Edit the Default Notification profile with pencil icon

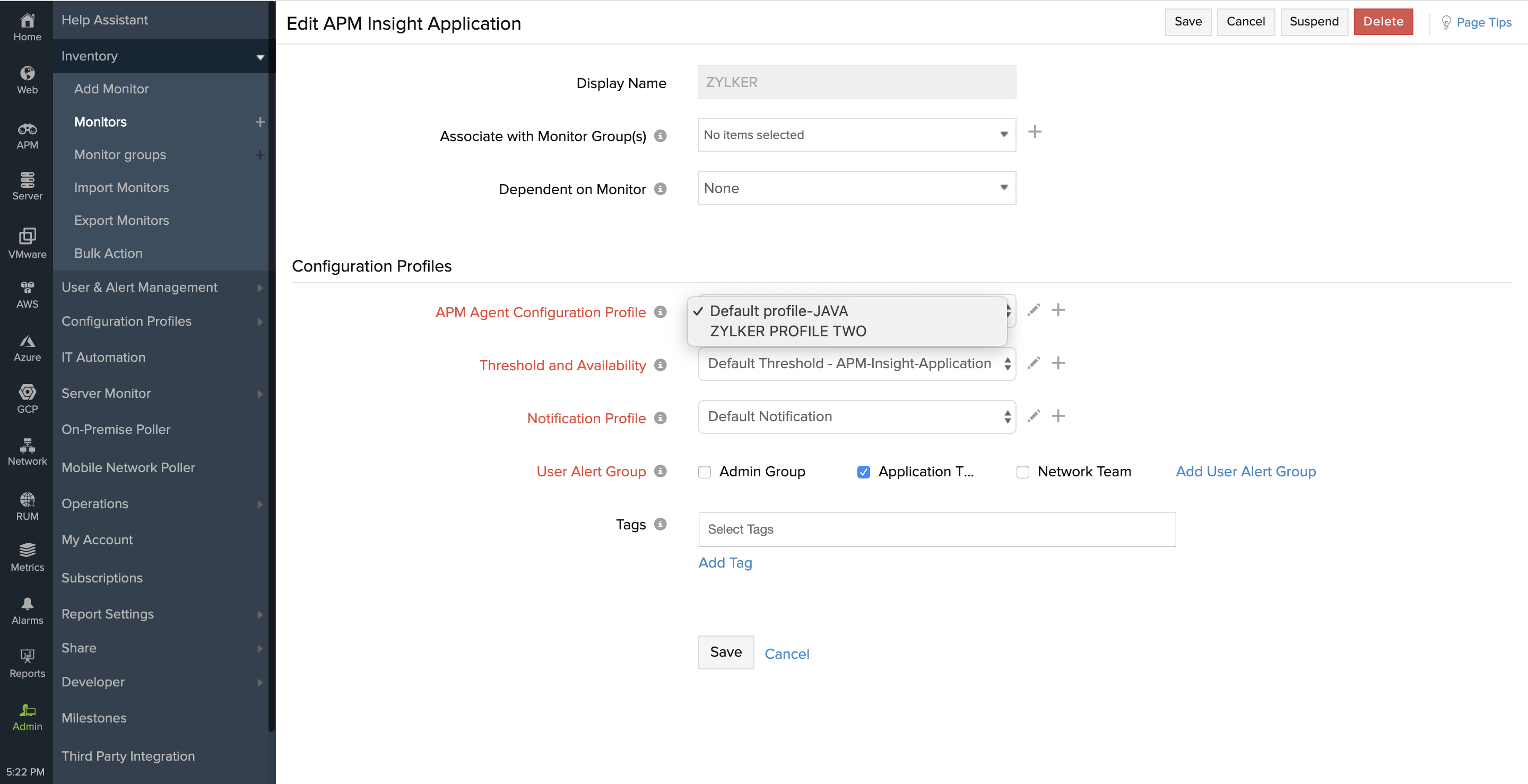point(1034,416)
